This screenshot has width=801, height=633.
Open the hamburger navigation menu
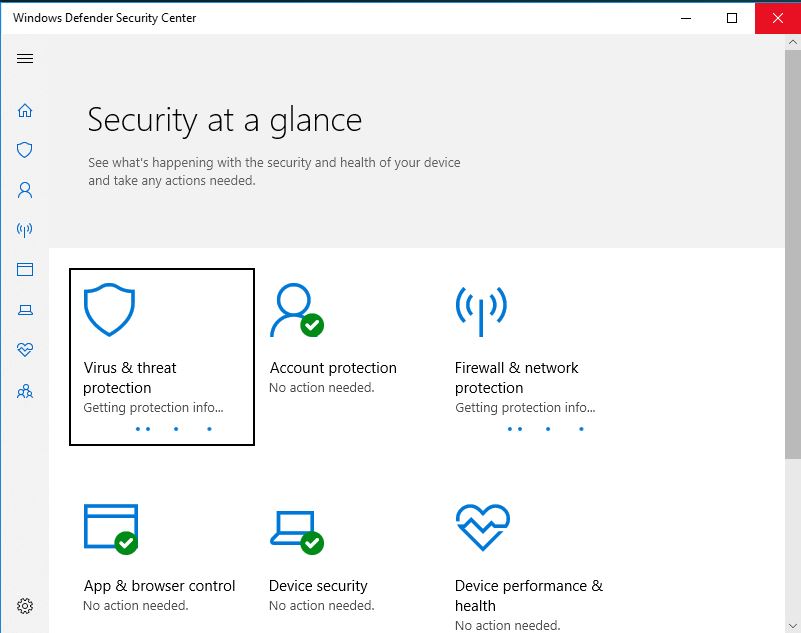[25, 58]
